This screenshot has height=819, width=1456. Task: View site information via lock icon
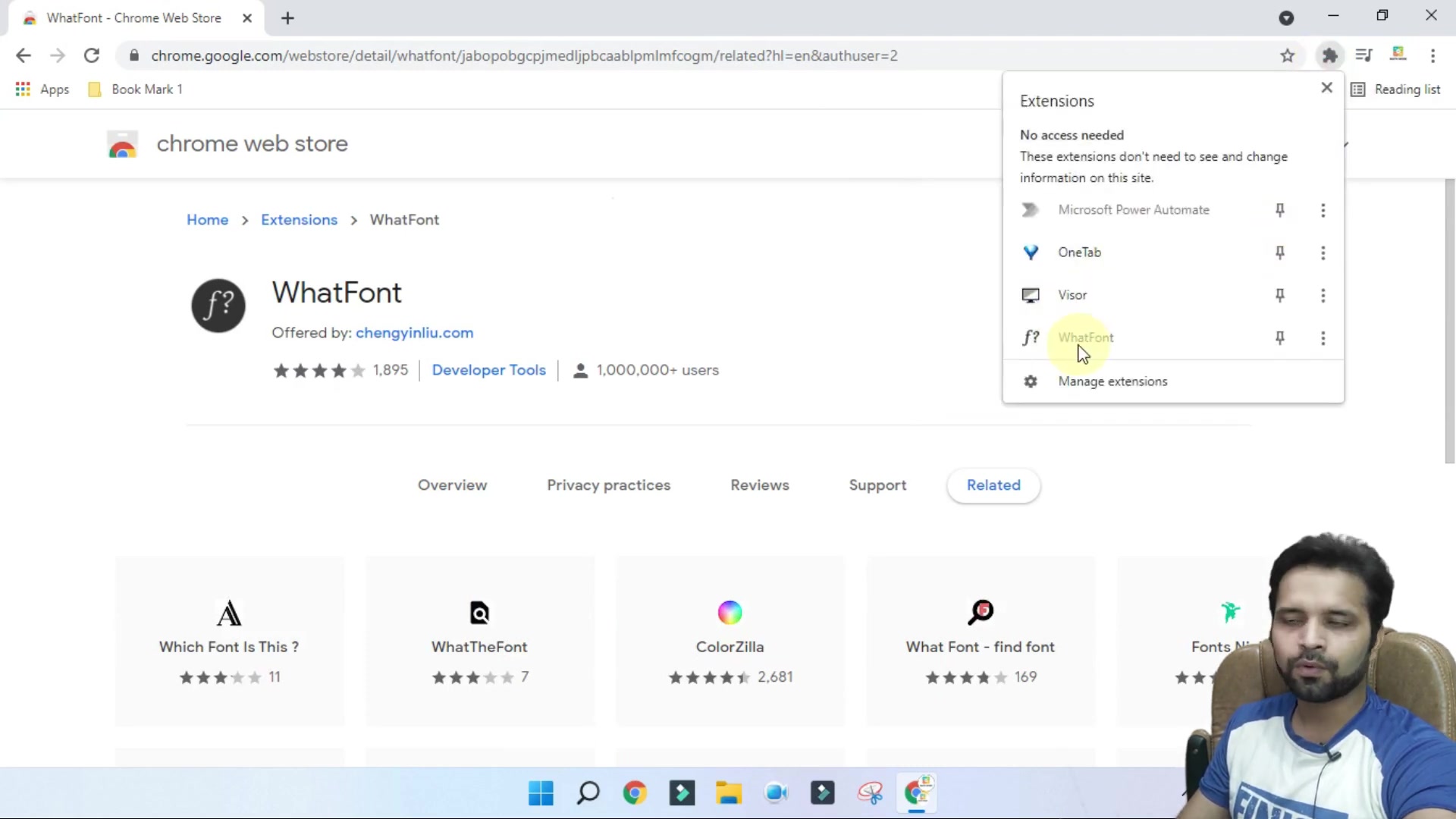pyautogui.click(x=134, y=55)
